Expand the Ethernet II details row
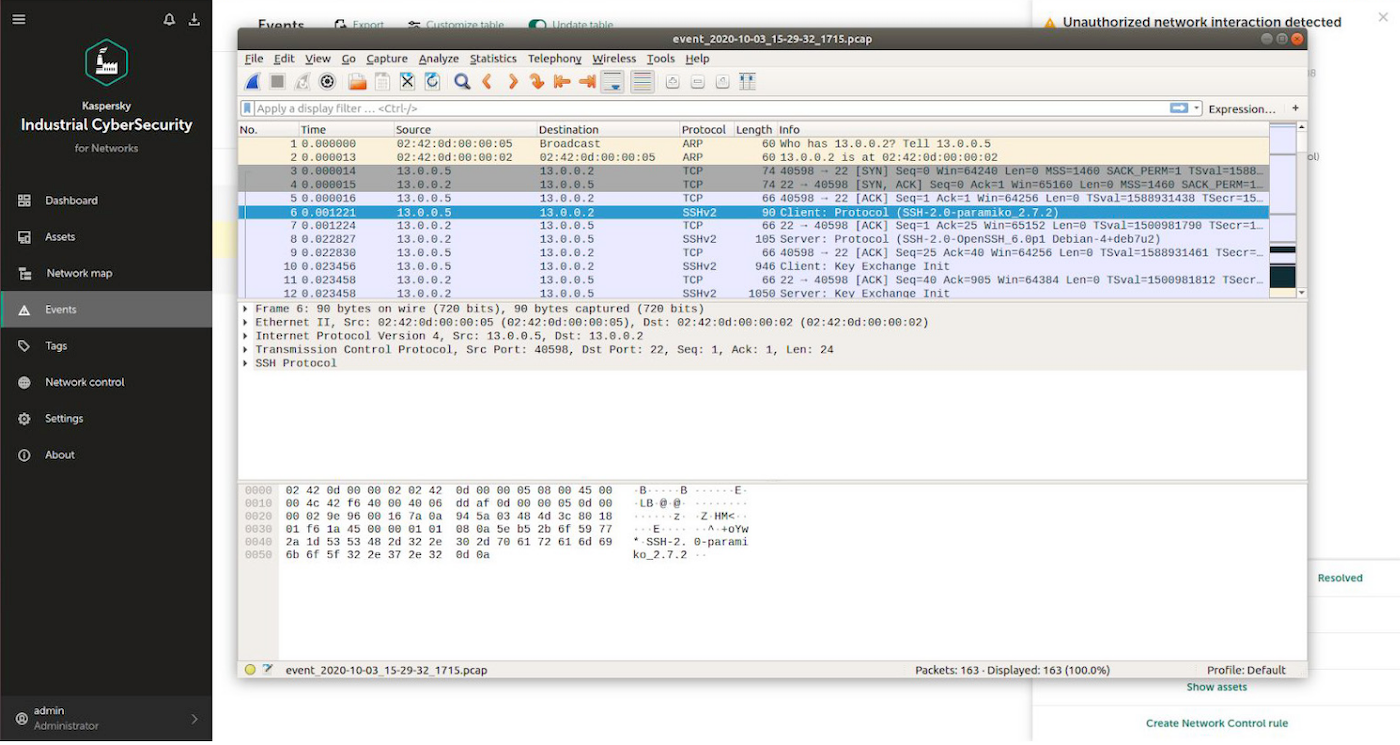The width and height of the screenshot is (1400, 745). click(x=246, y=323)
